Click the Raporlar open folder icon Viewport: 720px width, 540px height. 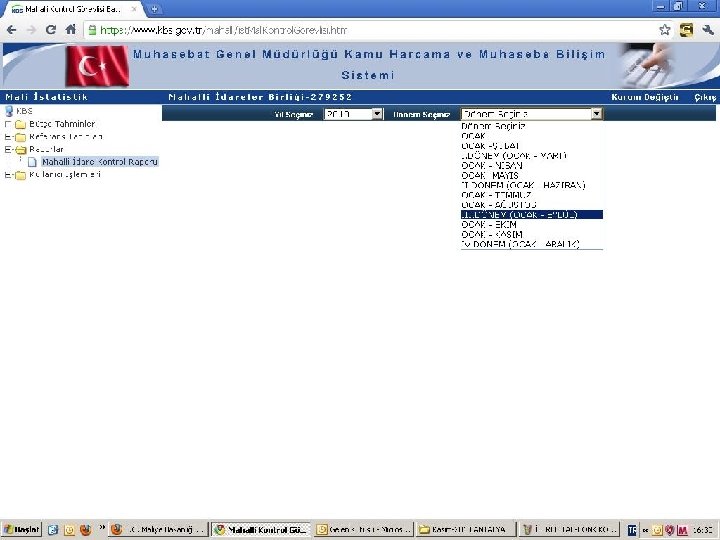click(21, 150)
